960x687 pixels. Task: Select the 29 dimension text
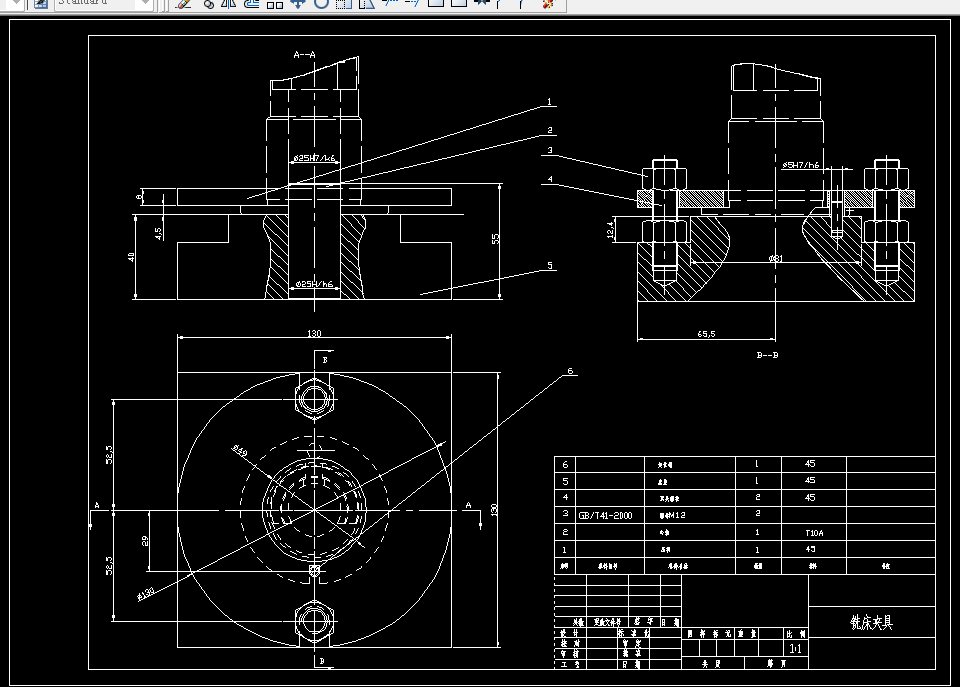145,541
